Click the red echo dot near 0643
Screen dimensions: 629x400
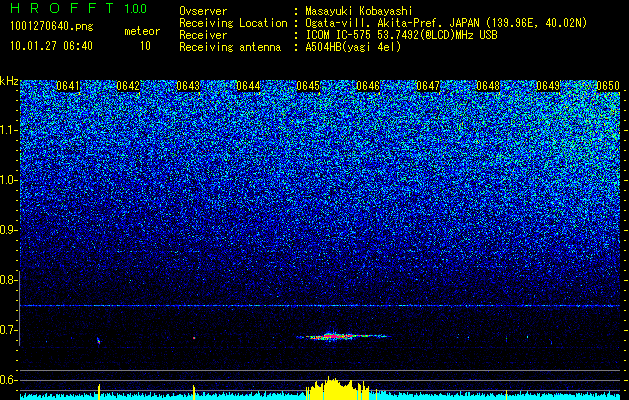tap(194, 338)
